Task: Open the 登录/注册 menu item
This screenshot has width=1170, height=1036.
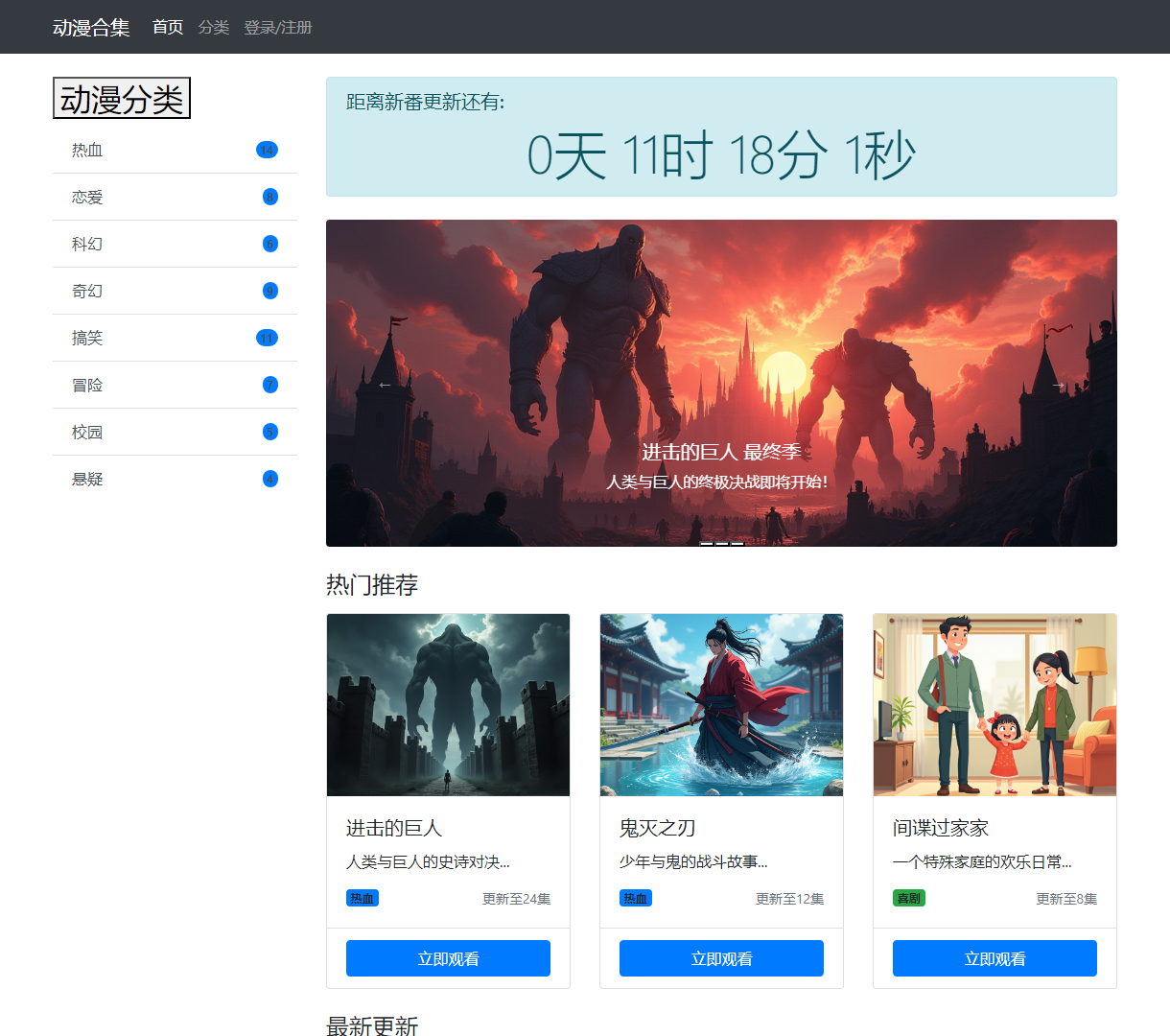Action: pyautogui.click(x=277, y=27)
